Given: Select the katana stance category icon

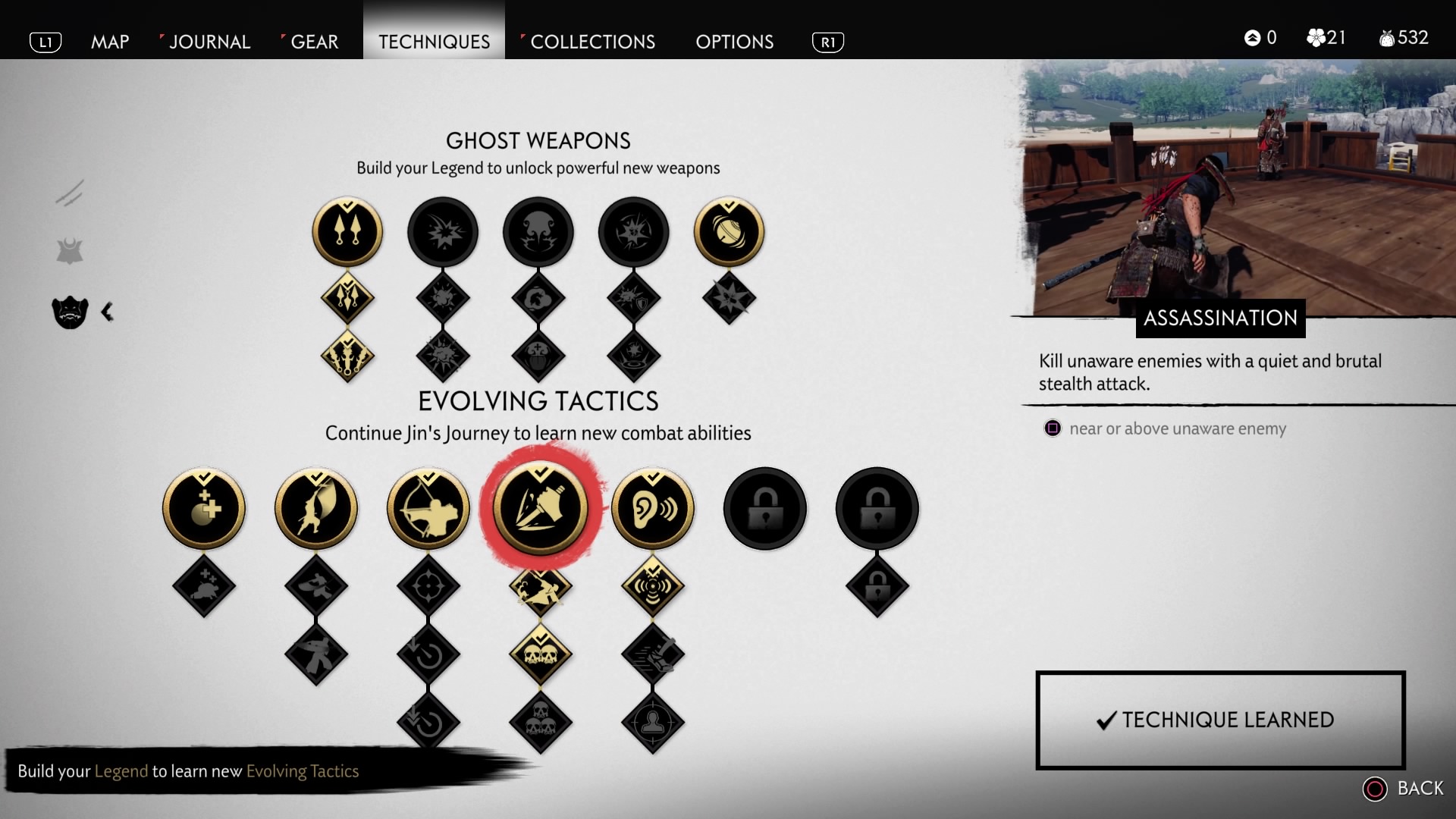Looking at the screenshot, I should pyautogui.click(x=70, y=193).
